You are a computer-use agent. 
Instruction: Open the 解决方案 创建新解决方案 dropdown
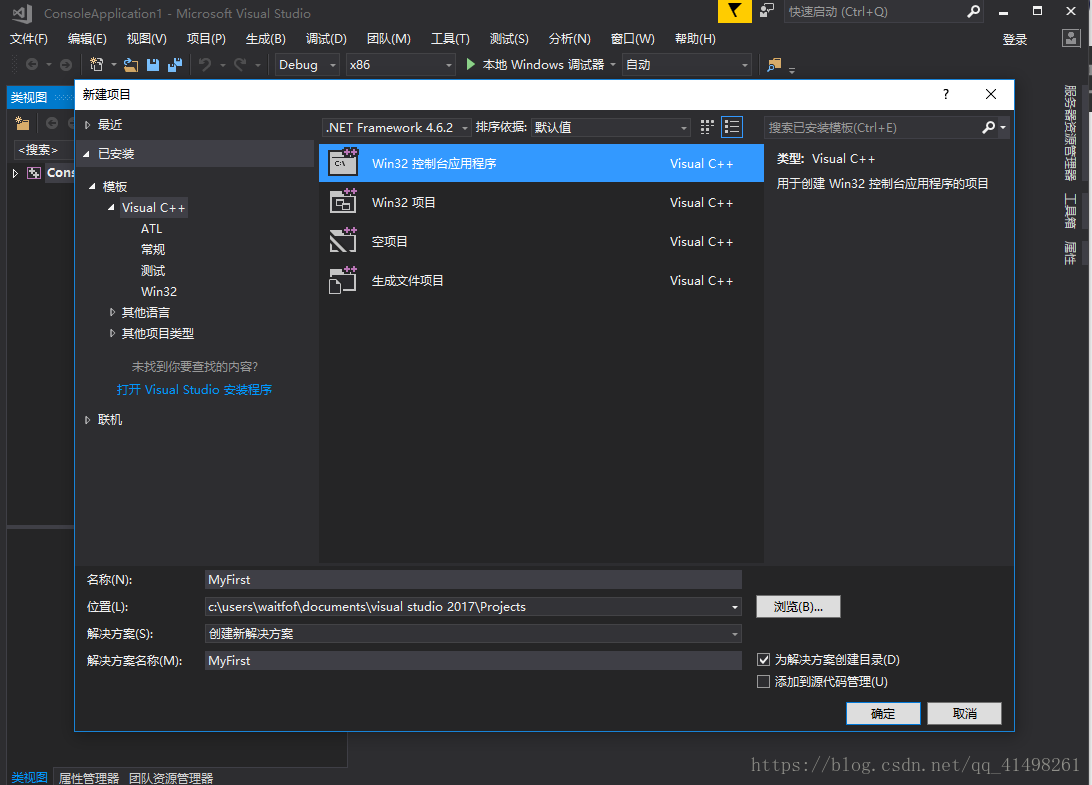click(x=473, y=634)
